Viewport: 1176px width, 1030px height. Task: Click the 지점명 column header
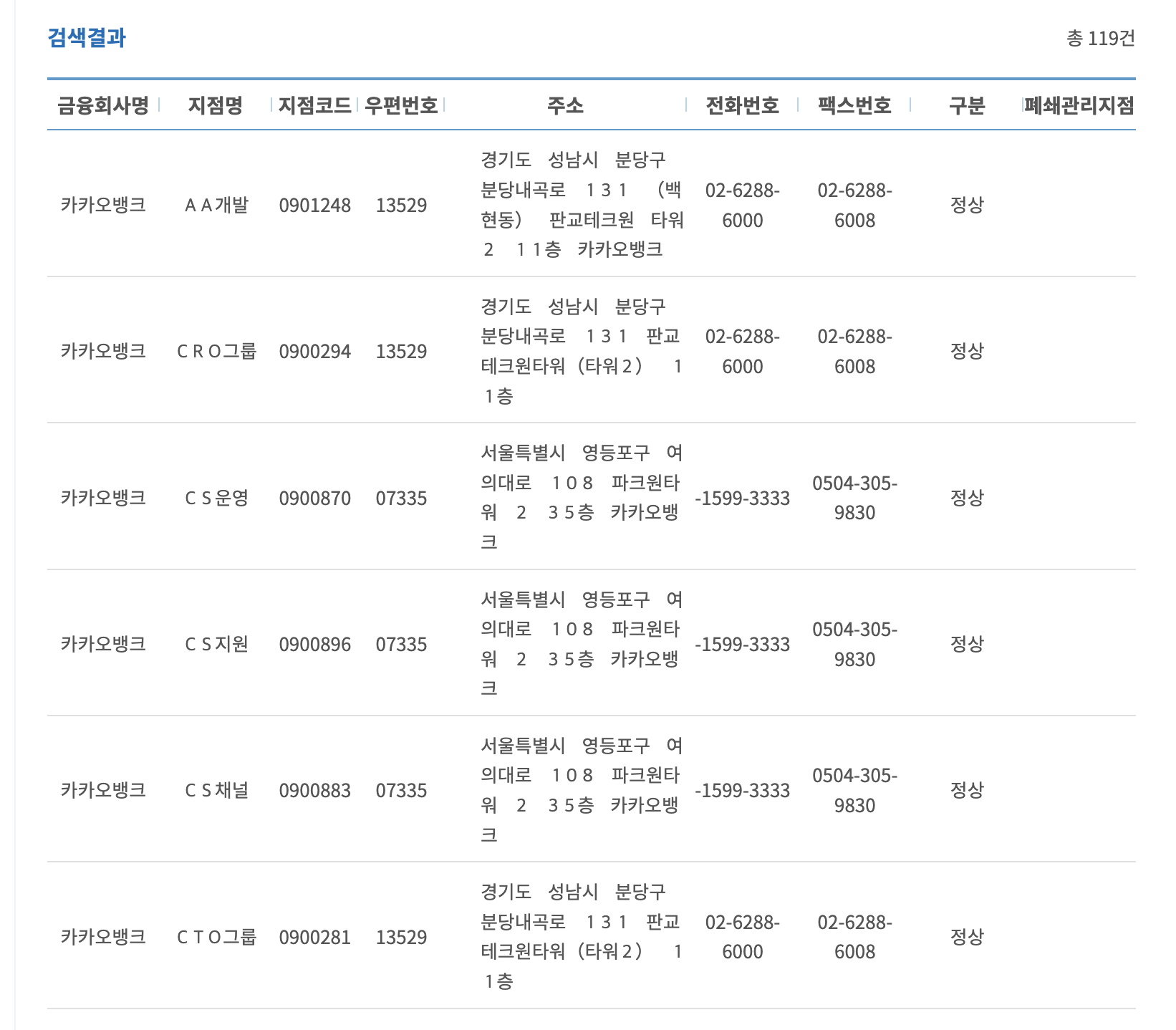point(216,106)
